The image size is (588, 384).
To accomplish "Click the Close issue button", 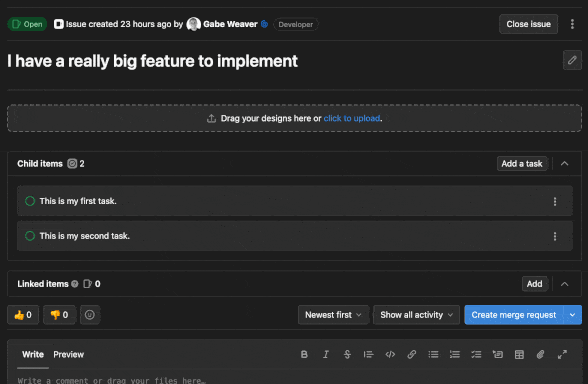I will click(x=528, y=24).
